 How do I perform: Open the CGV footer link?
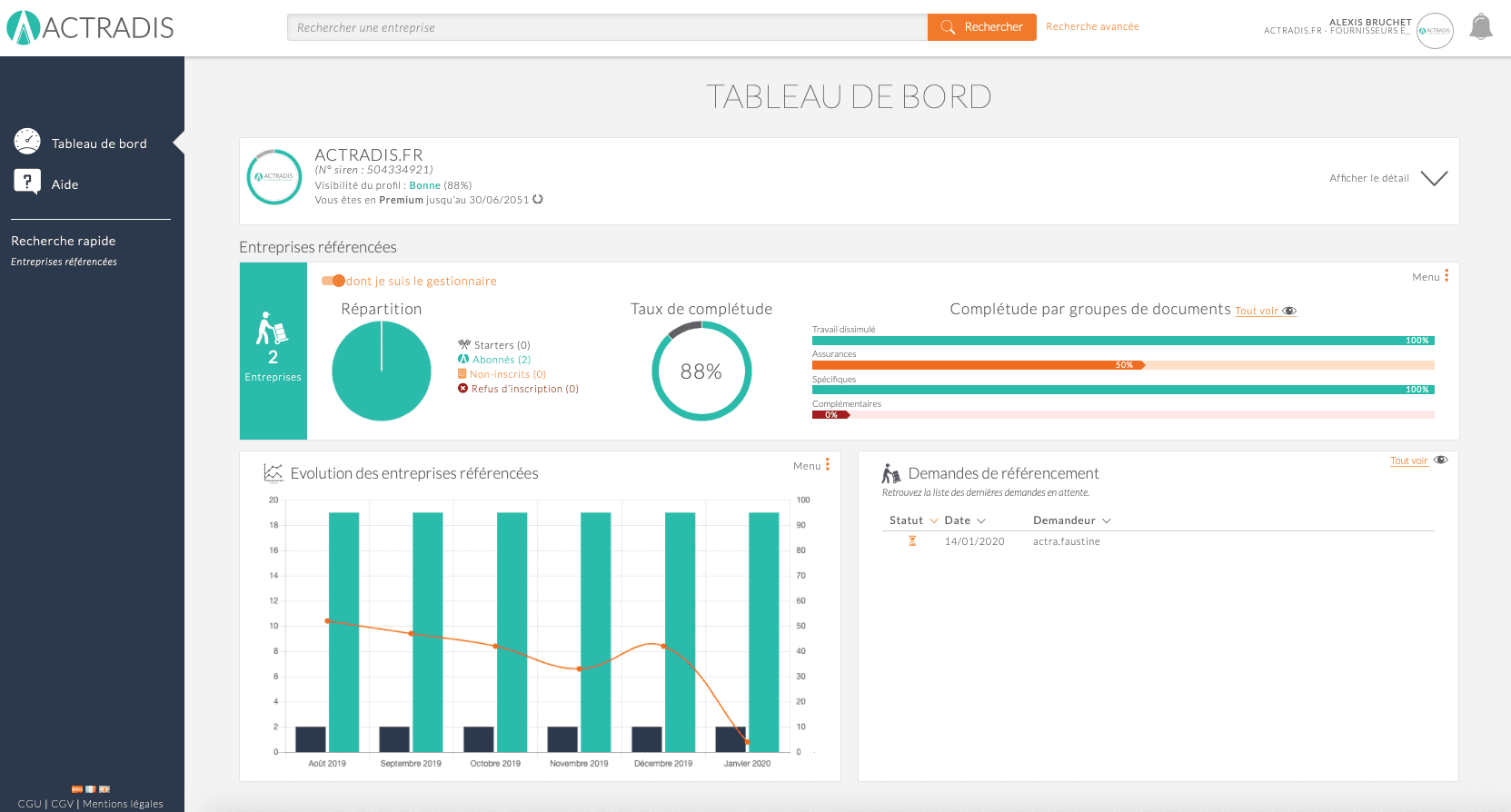point(63,804)
